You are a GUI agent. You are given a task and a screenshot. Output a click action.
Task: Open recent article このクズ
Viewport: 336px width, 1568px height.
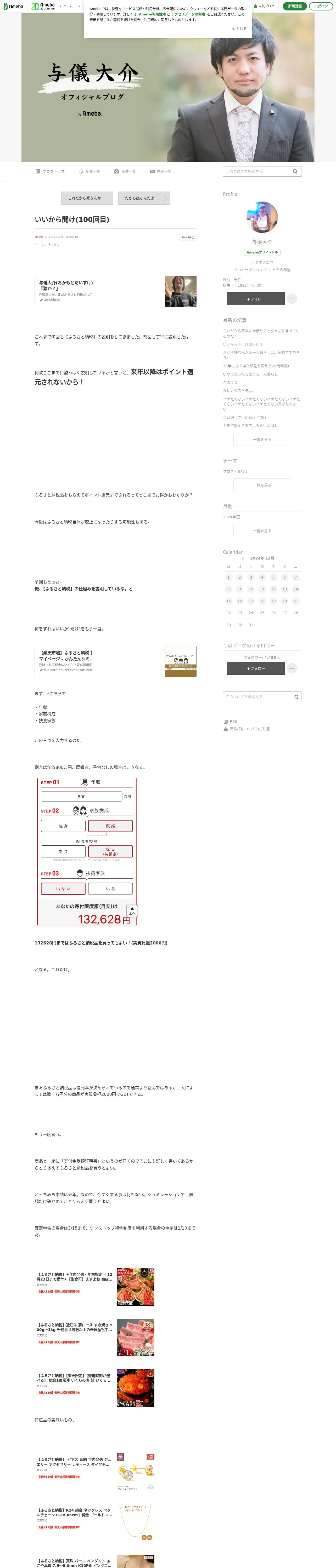230,383
